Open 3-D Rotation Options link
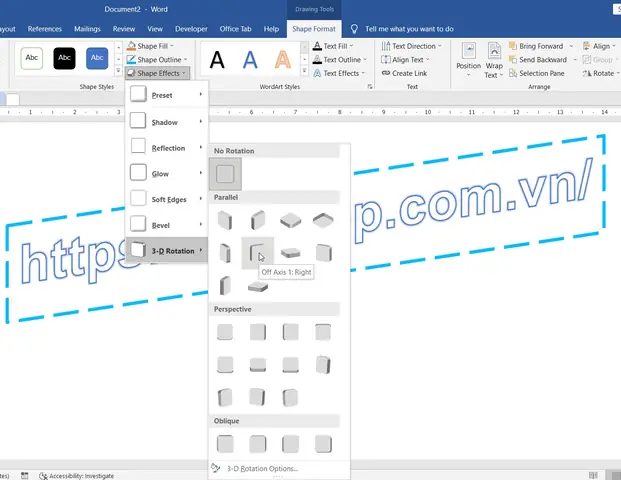The width and height of the screenshot is (621, 480). [261, 468]
